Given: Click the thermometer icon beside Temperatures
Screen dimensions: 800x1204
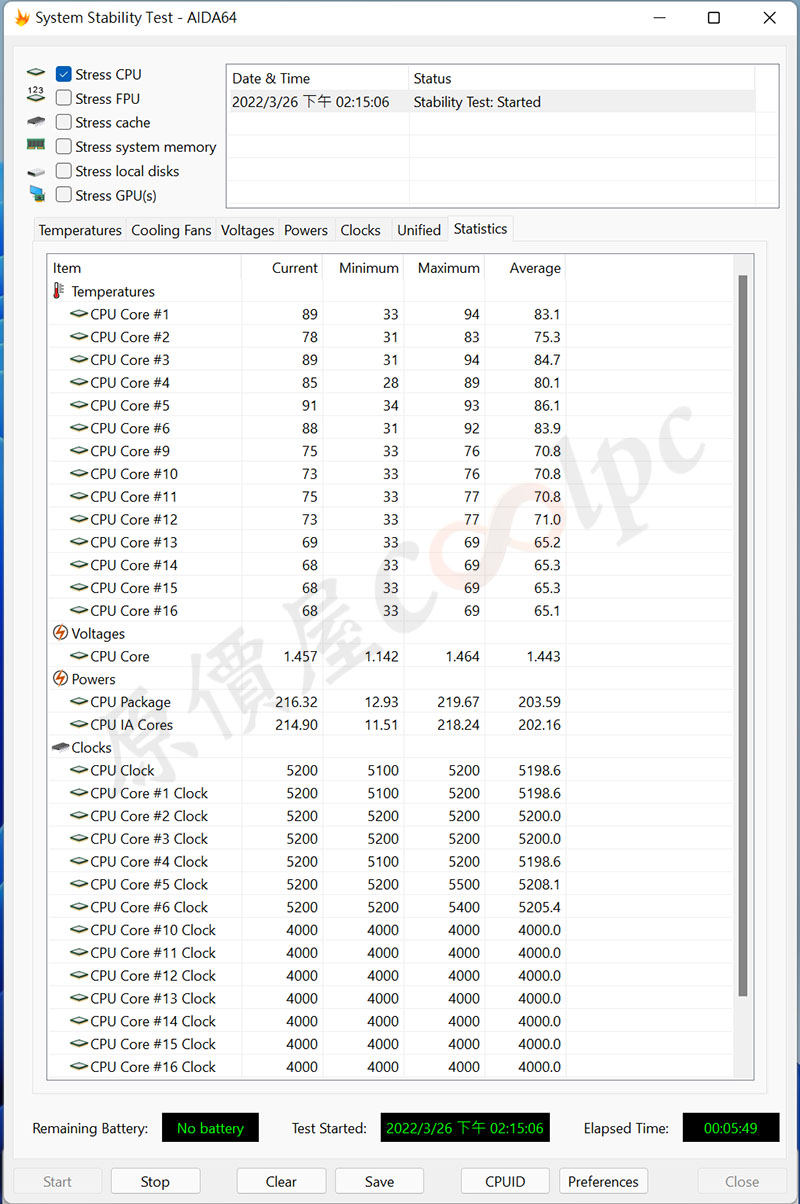Looking at the screenshot, I should pos(59,291).
